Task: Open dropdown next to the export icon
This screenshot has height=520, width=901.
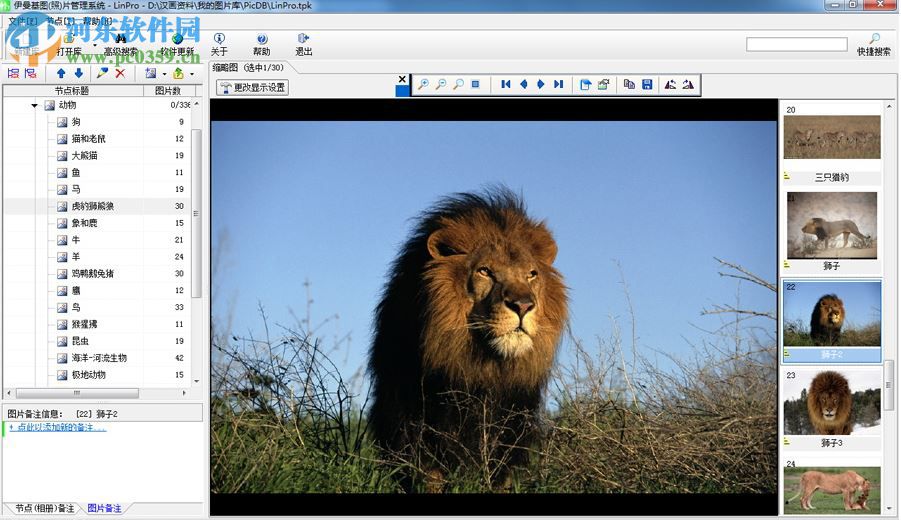Action: 192,73
